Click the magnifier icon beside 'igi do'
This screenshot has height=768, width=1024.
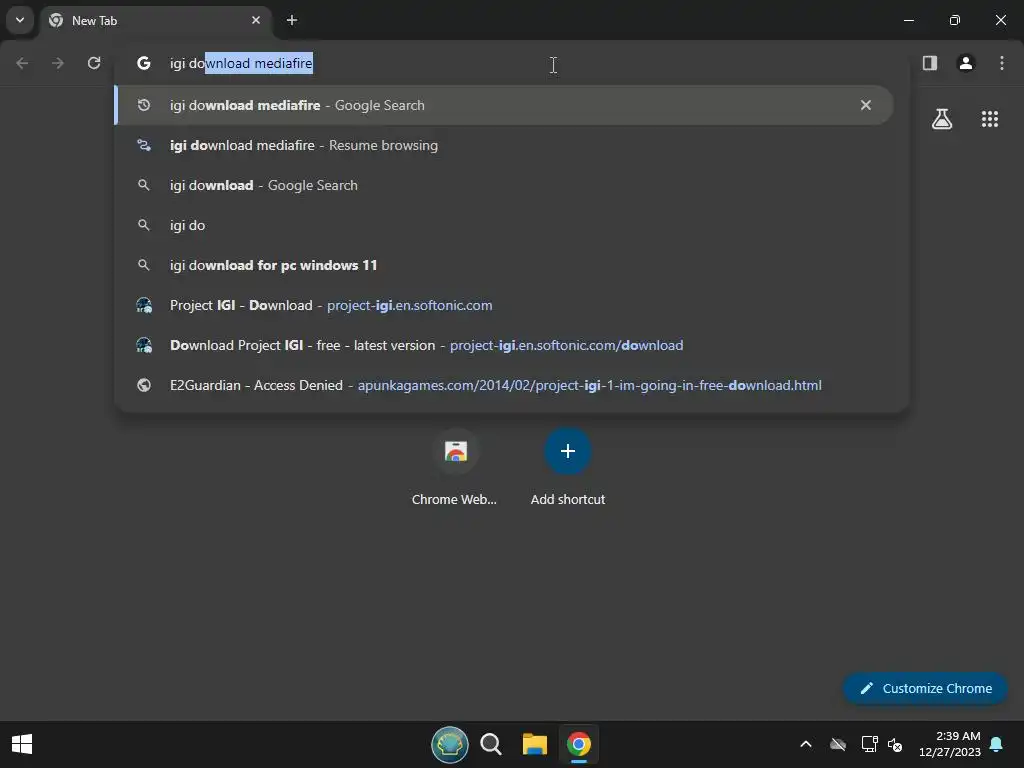(144, 225)
